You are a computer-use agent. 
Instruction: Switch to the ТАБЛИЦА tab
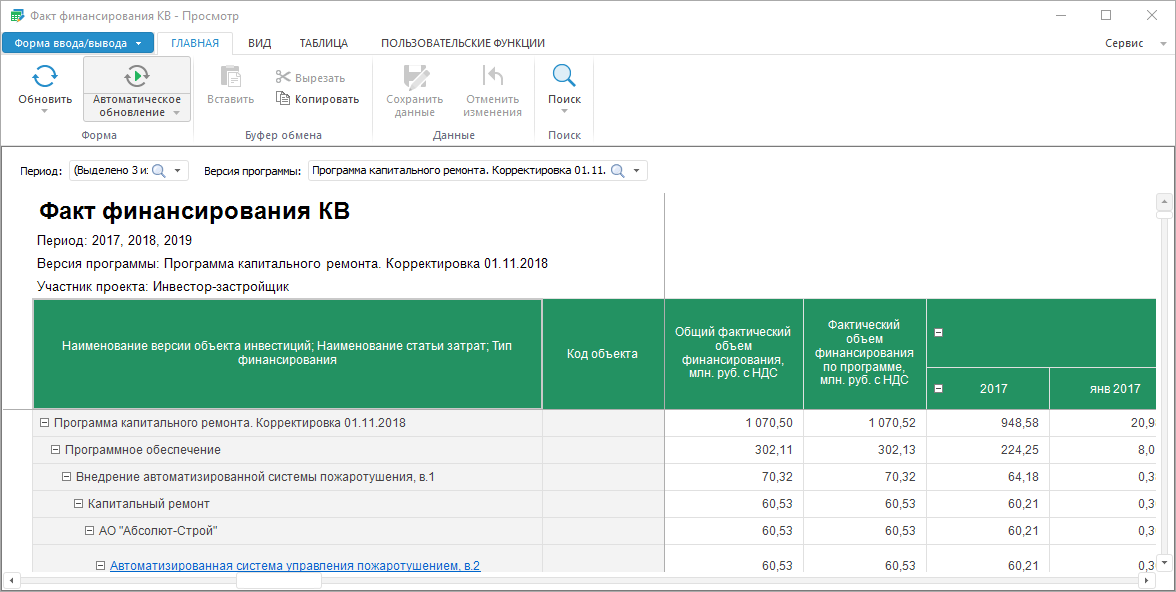(x=323, y=43)
